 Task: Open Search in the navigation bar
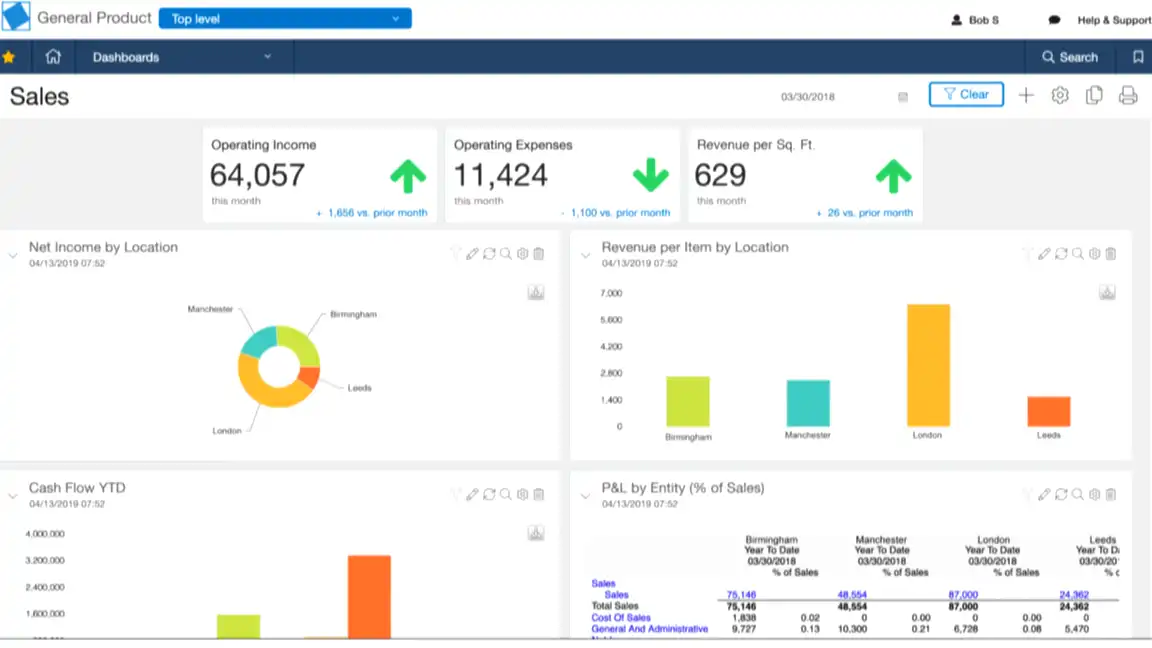coord(1069,57)
